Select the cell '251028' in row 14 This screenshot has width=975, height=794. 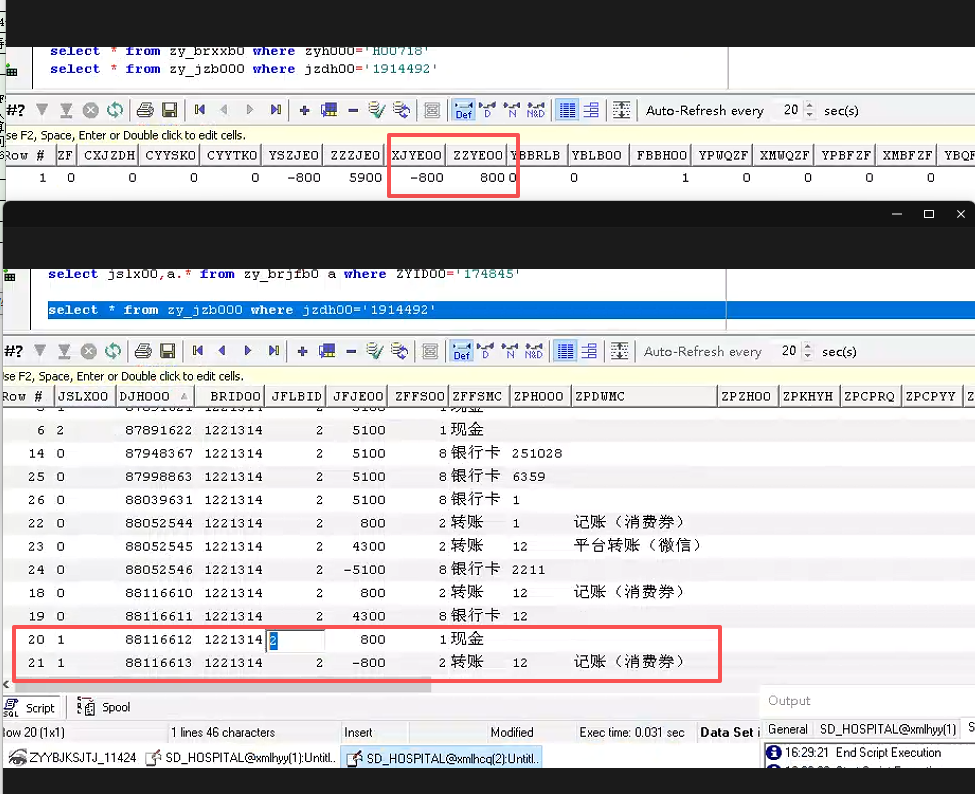(537, 453)
